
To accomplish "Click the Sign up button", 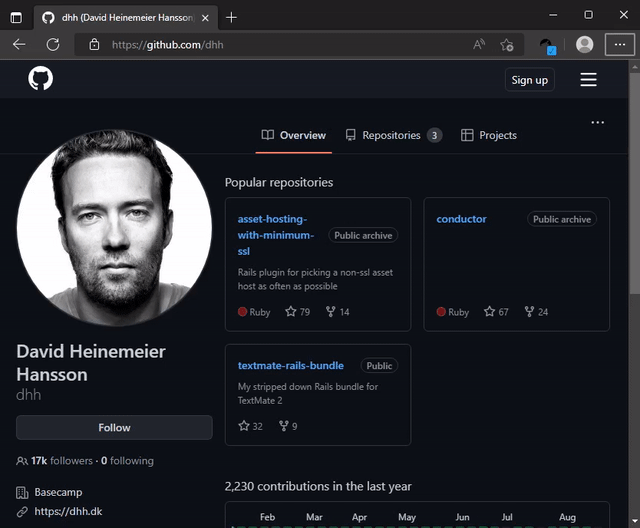I will 529,80.
